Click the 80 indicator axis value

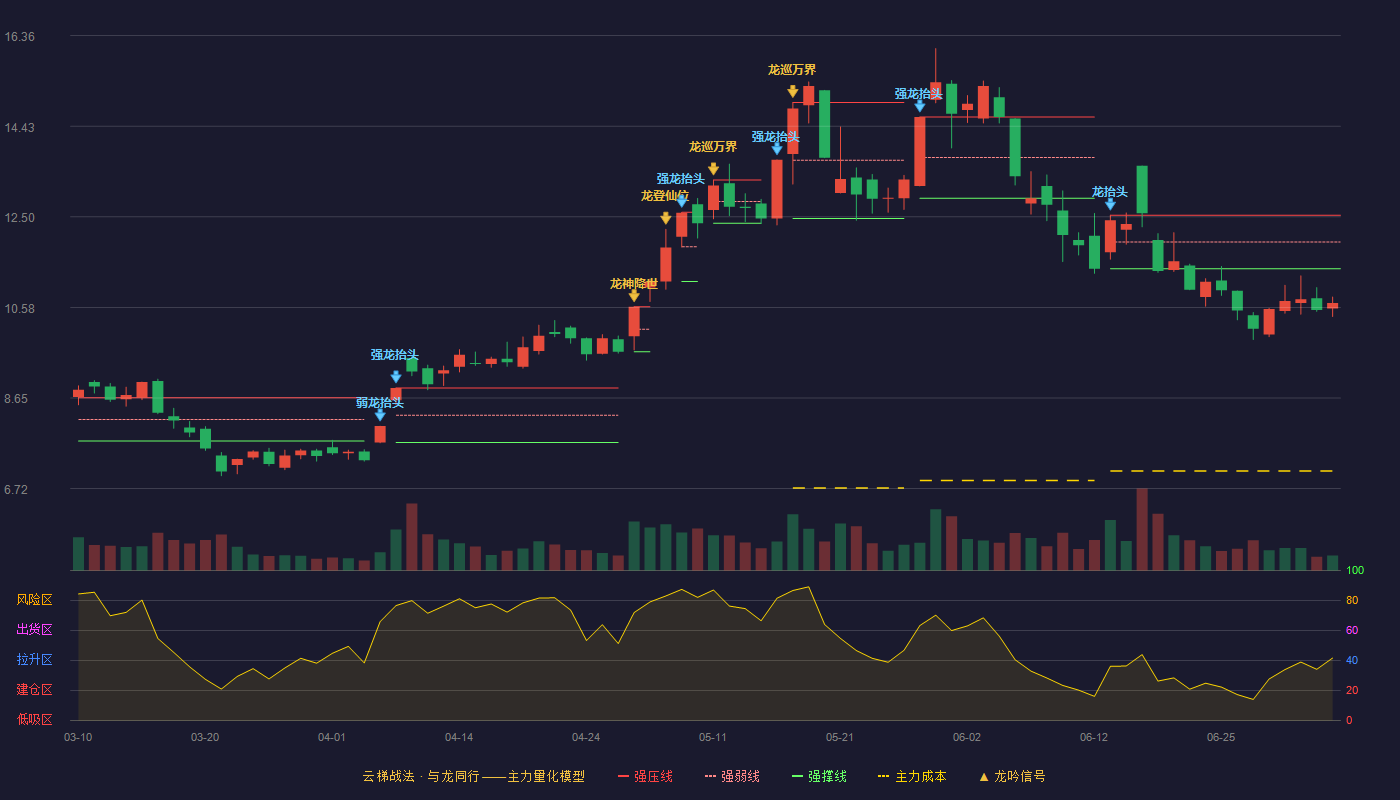tap(1352, 600)
